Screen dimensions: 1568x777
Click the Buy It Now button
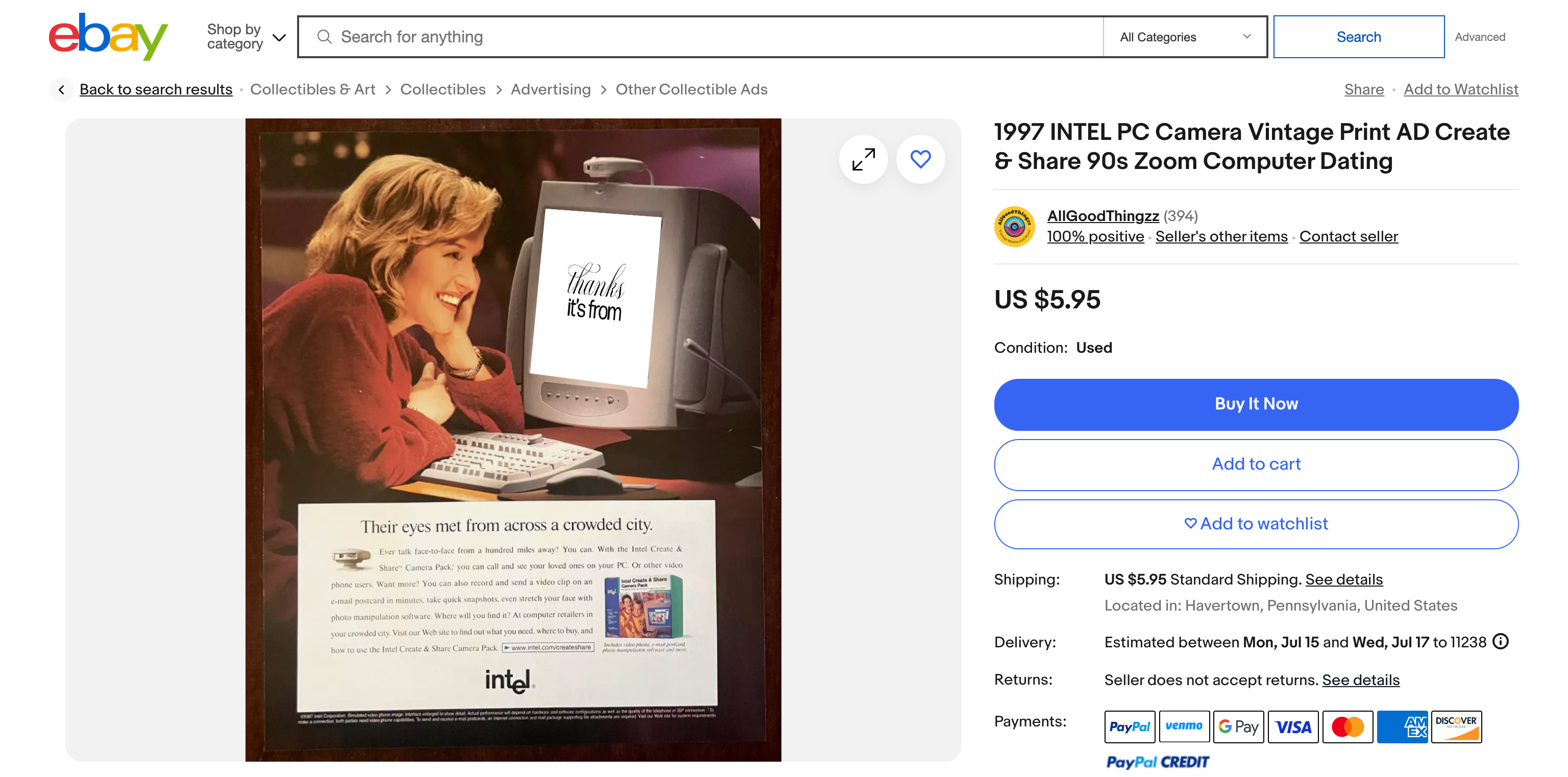1256,404
